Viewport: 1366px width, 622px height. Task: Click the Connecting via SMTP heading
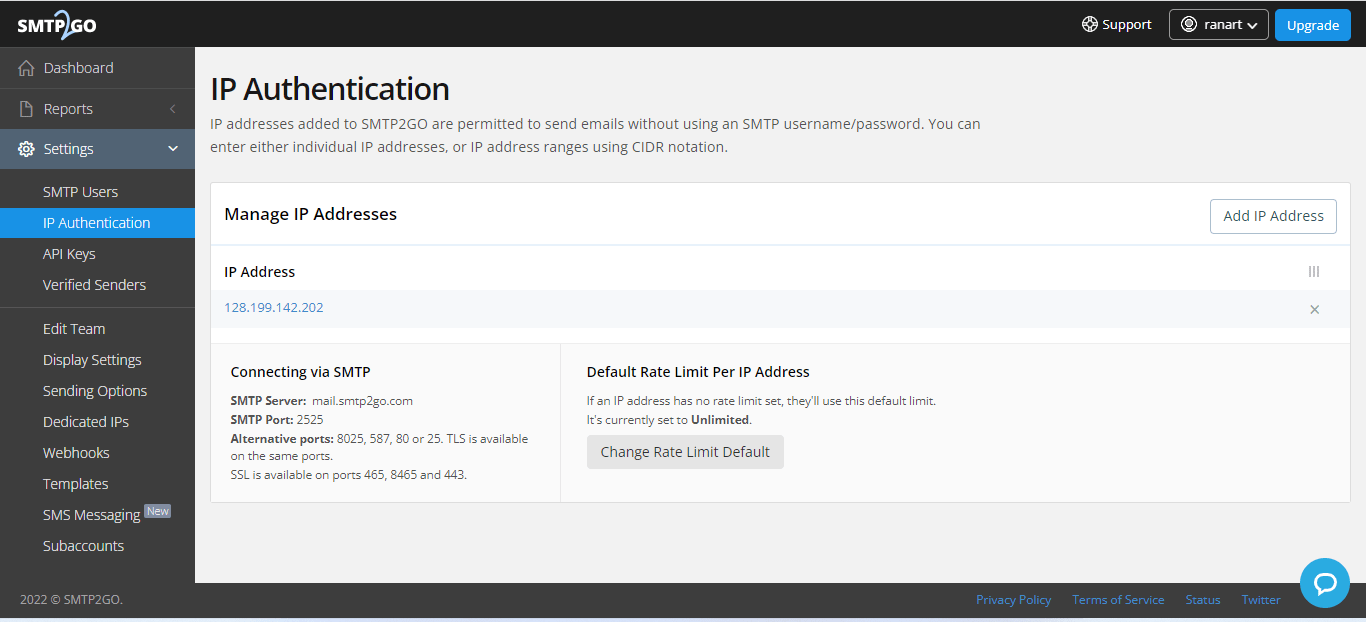point(301,372)
